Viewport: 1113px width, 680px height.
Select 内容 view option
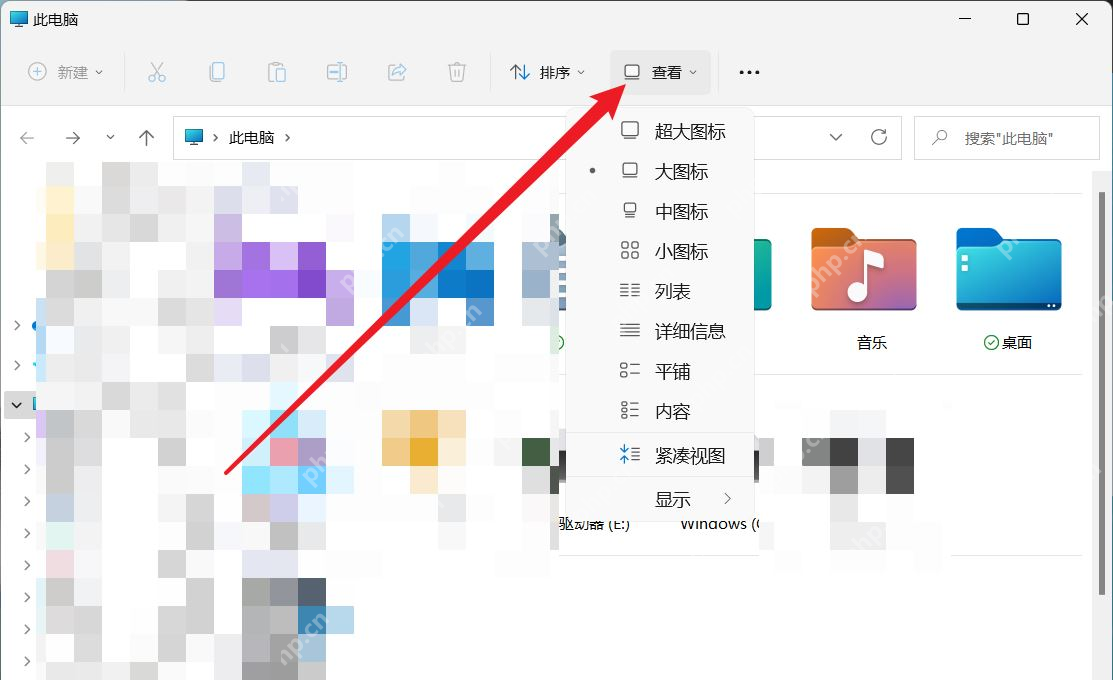pyautogui.click(x=659, y=411)
